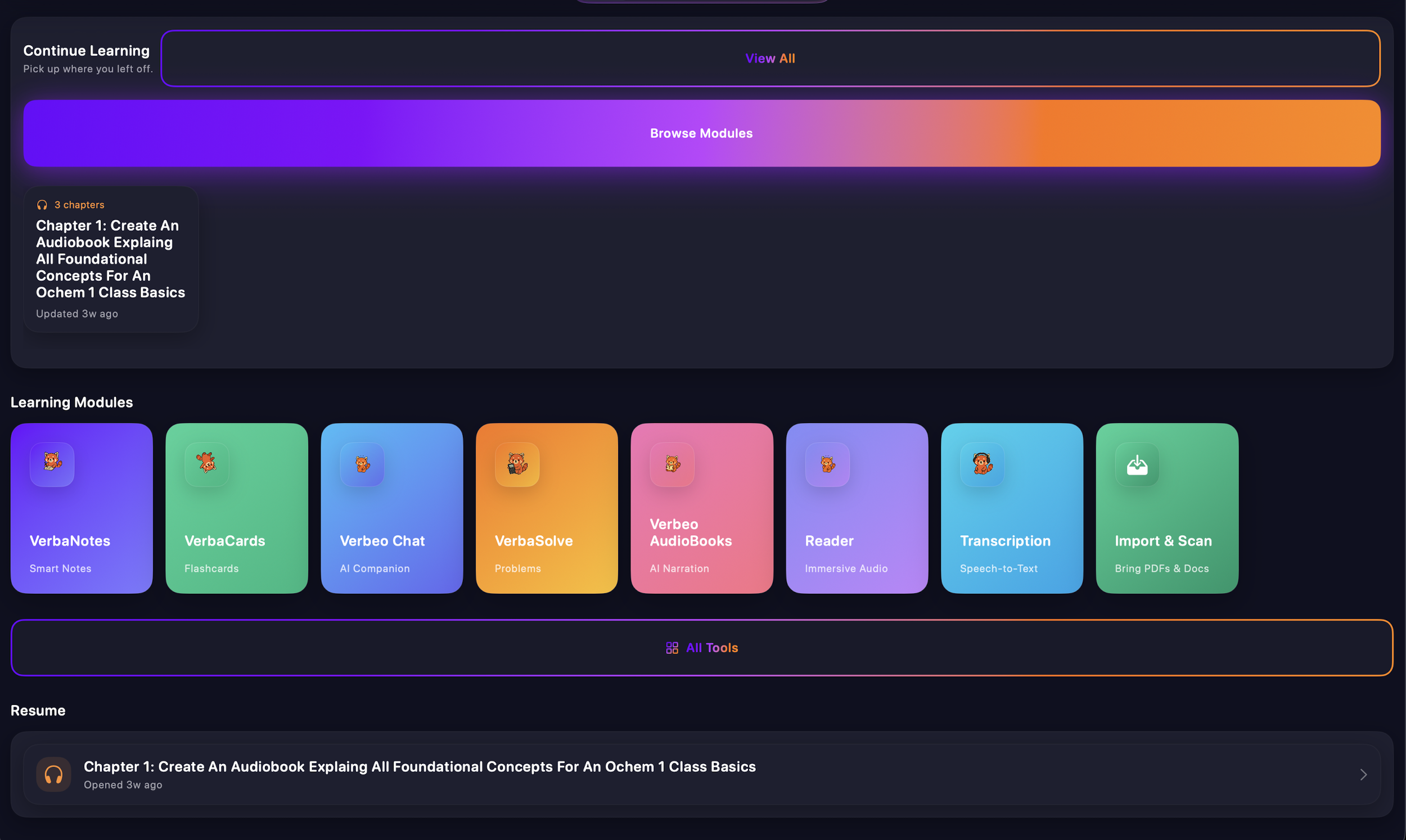Click the 3 chapters label
The height and width of the screenshot is (840, 1406).
tap(79, 205)
